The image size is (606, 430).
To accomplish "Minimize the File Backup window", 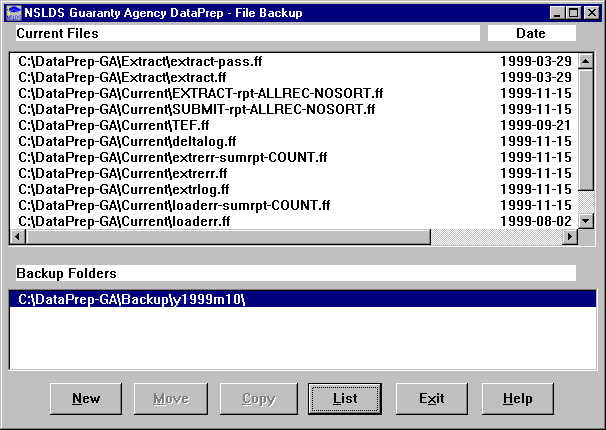I will [557, 13].
